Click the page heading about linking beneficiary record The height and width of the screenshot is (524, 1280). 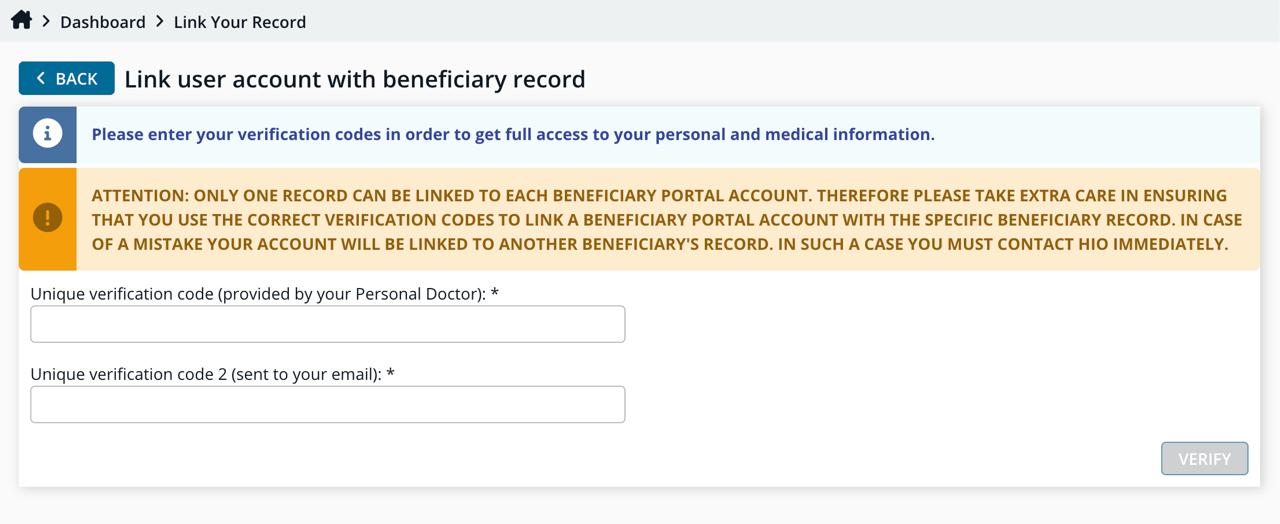click(355, 79)
